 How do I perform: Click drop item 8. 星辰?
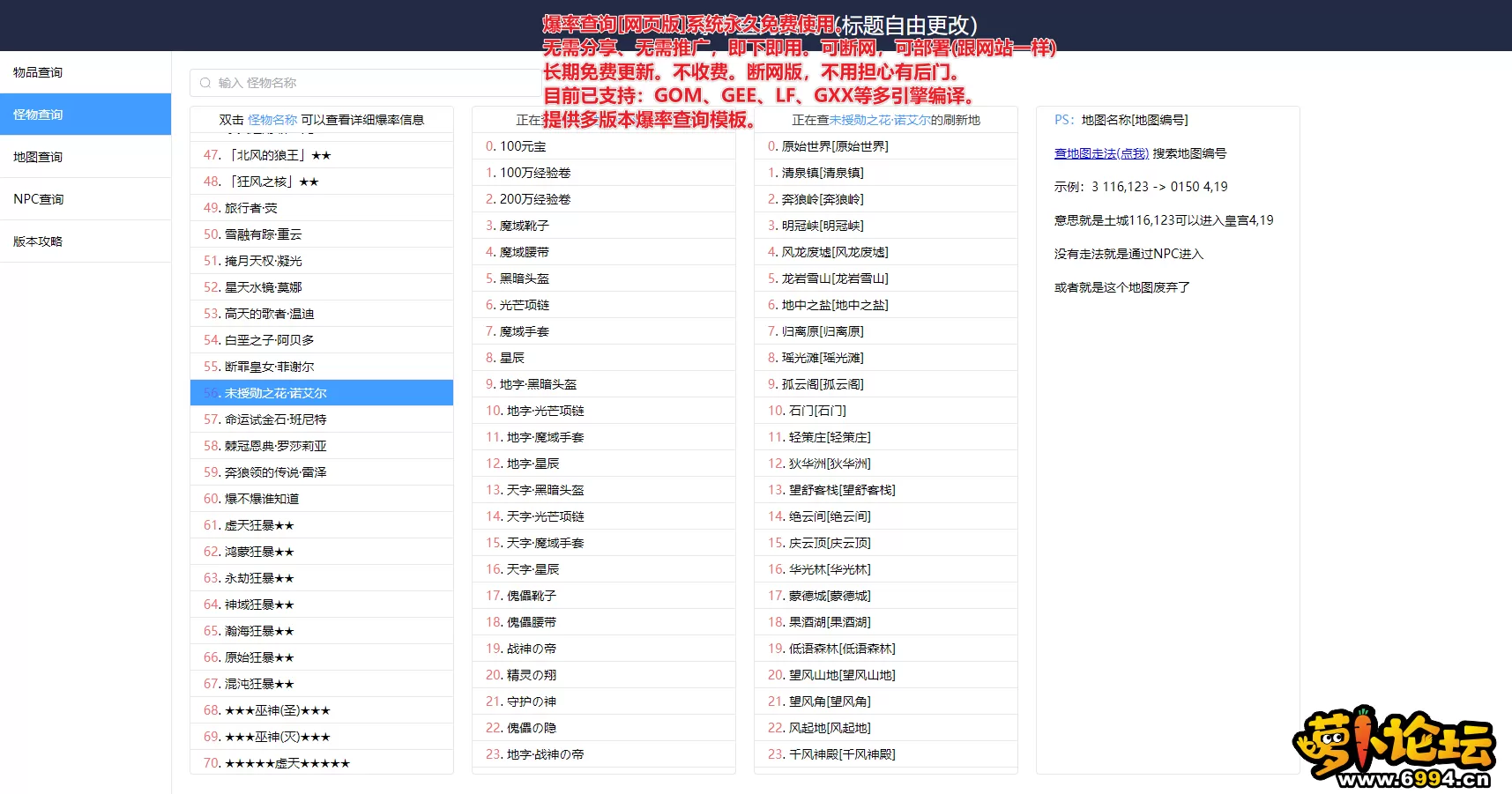[604, 358]
